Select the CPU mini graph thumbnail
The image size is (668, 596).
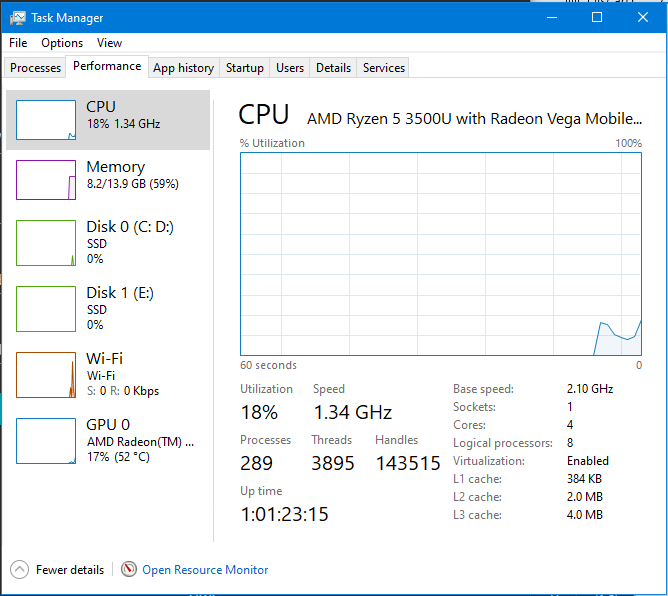click(x=46, y=120)
